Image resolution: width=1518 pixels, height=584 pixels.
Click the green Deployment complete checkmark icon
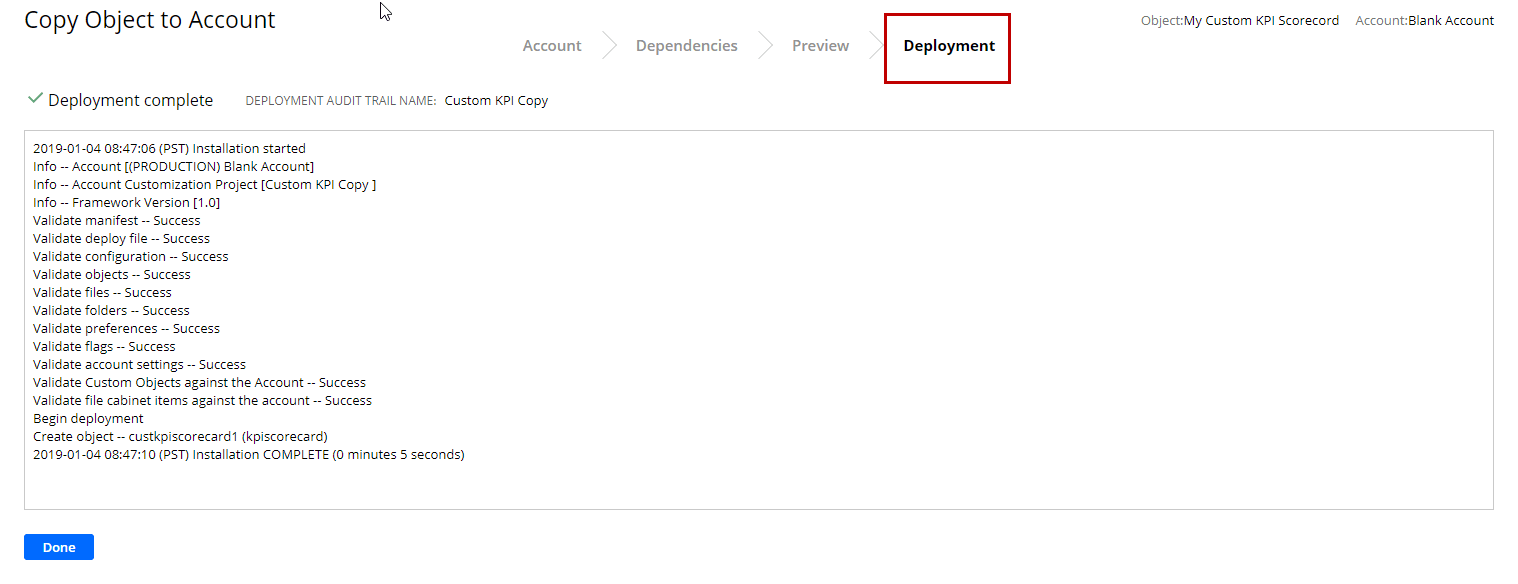pyautogui.click(x=36, y=99)
